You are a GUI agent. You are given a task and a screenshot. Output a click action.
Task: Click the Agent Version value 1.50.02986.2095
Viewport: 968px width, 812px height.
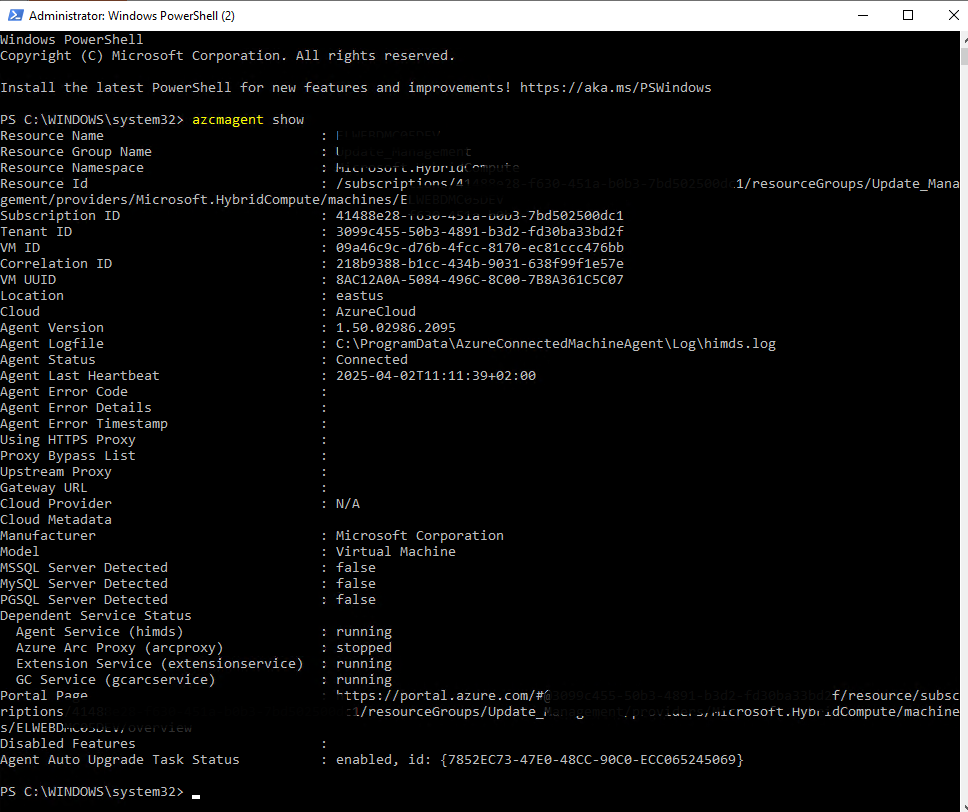[x=396, y=328]
